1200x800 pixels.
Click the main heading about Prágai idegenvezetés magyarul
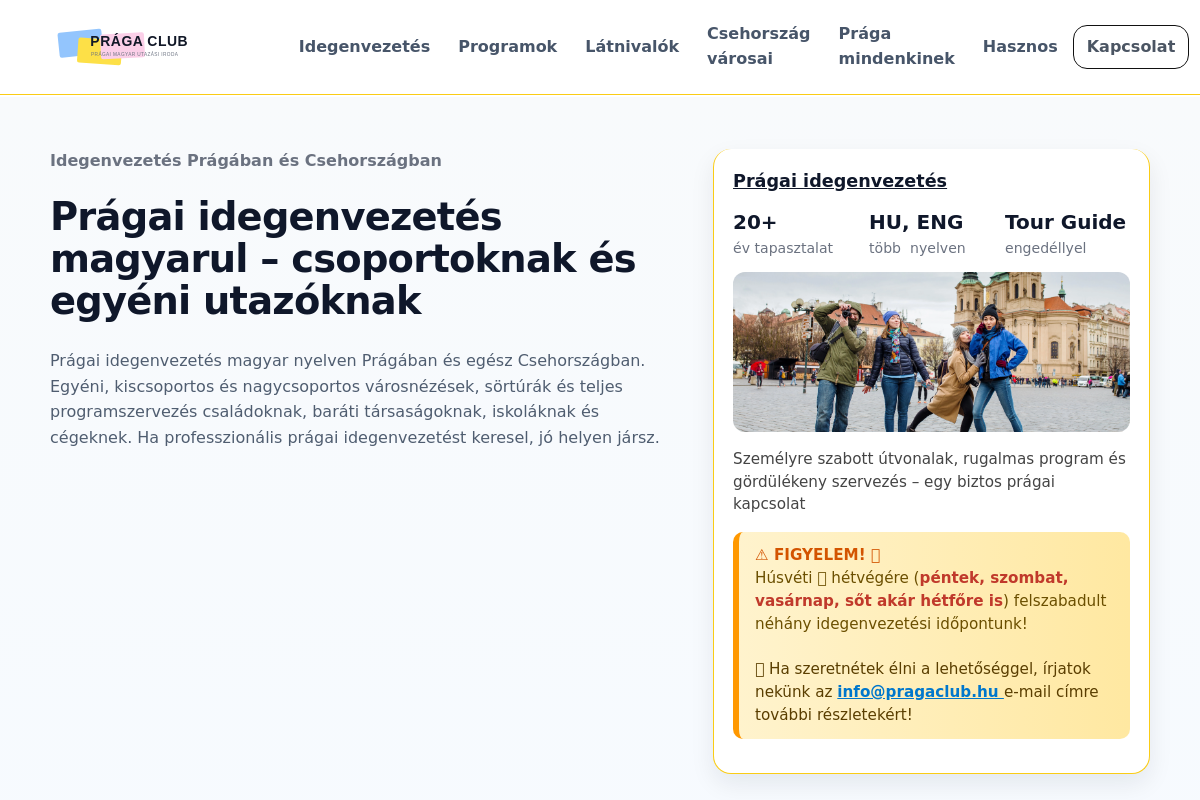click(x=343, y=259)
